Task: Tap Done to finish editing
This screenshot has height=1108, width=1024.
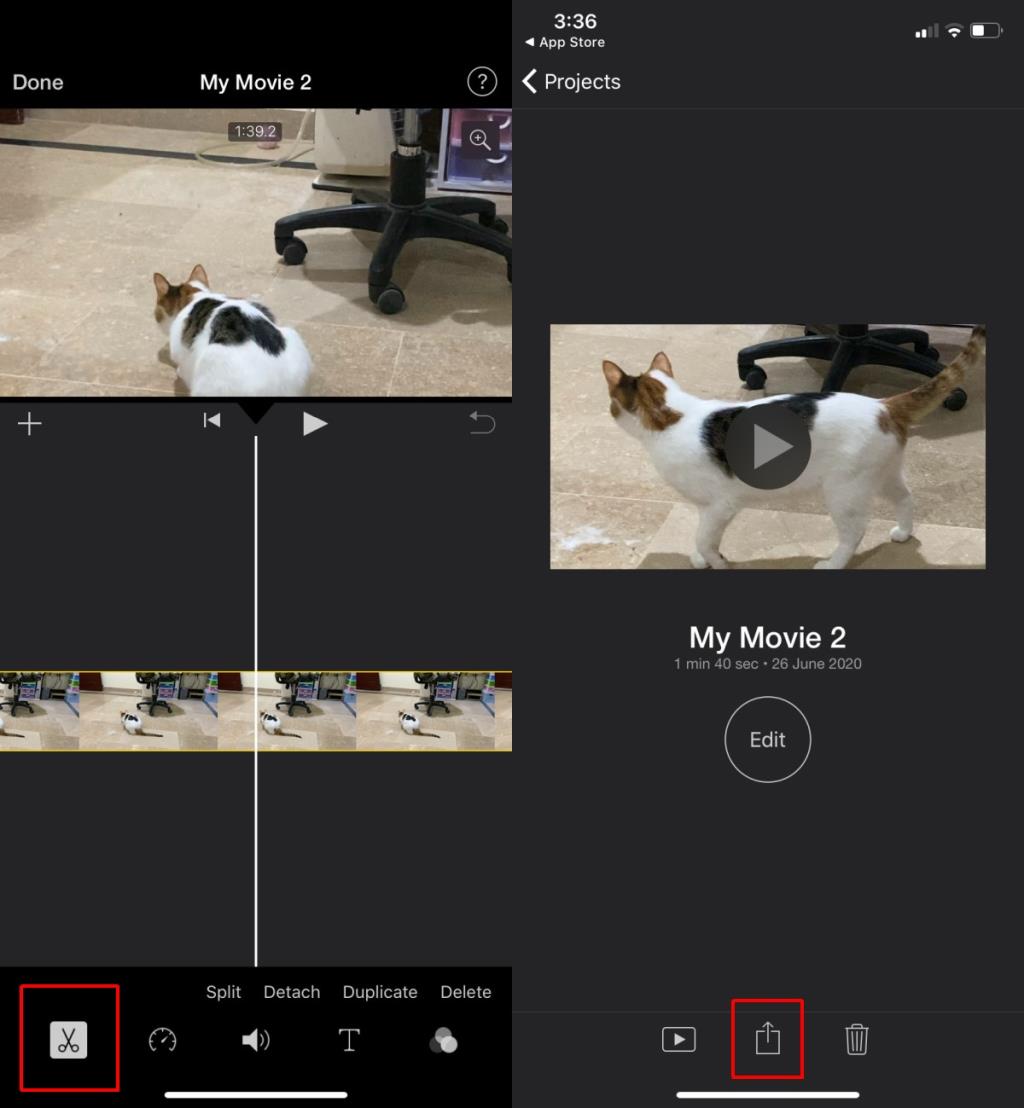Action: [x=37, y=82]
